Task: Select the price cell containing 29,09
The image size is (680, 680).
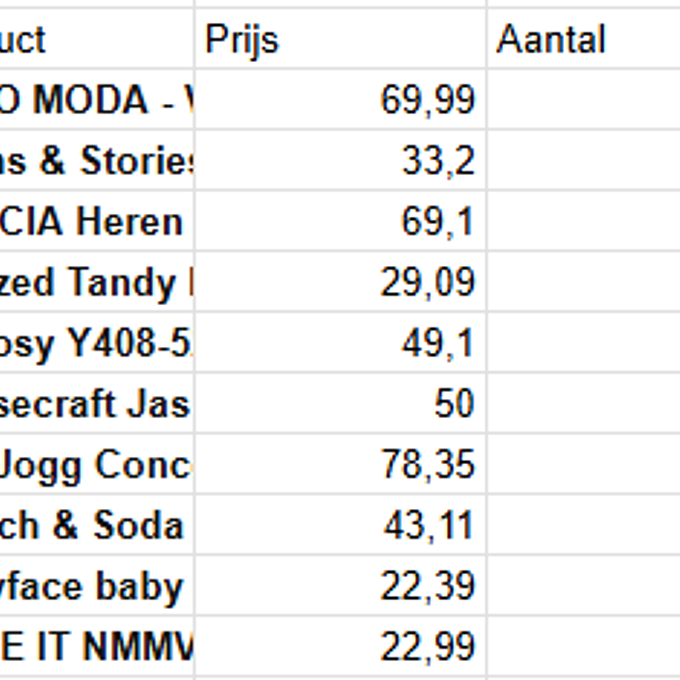Action: pyautogui.click(x=340, y=283)
